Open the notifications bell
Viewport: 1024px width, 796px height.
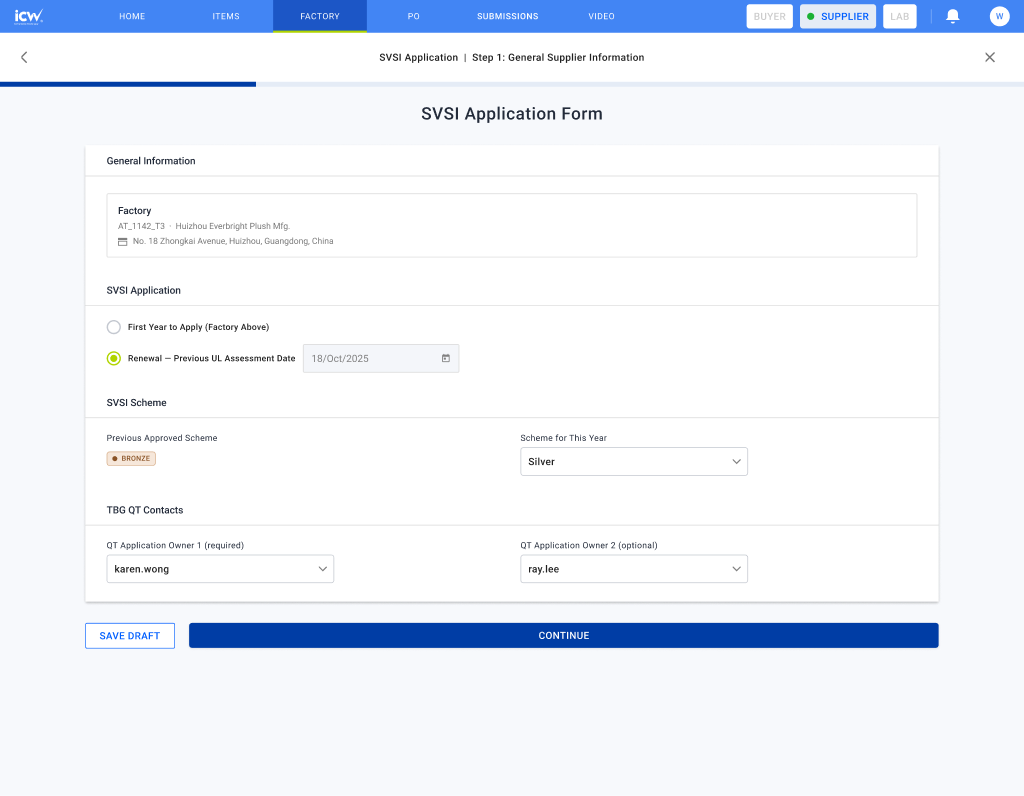(x=953, y=16)
